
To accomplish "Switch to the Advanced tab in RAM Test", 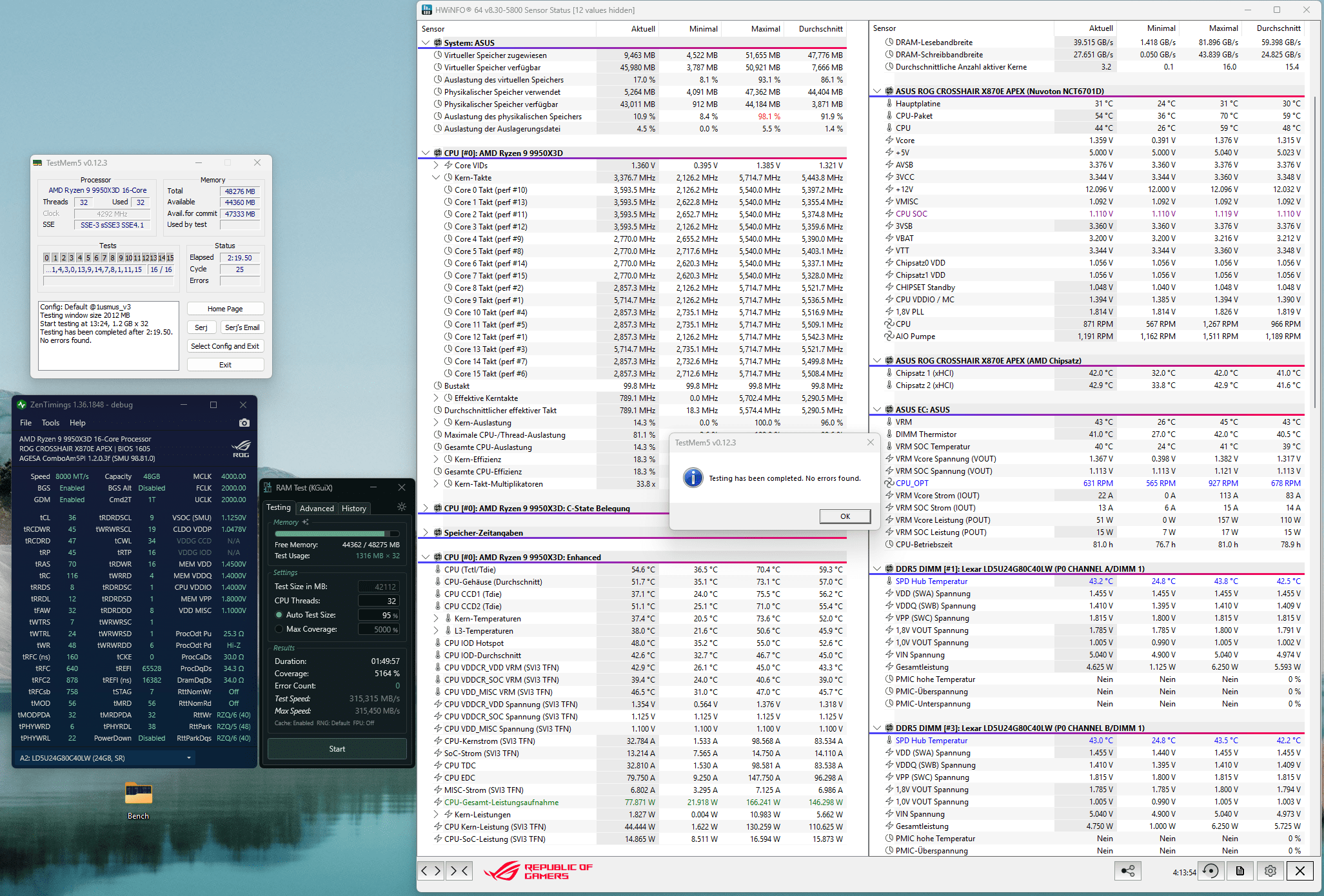I will click(x=317, y=508).
